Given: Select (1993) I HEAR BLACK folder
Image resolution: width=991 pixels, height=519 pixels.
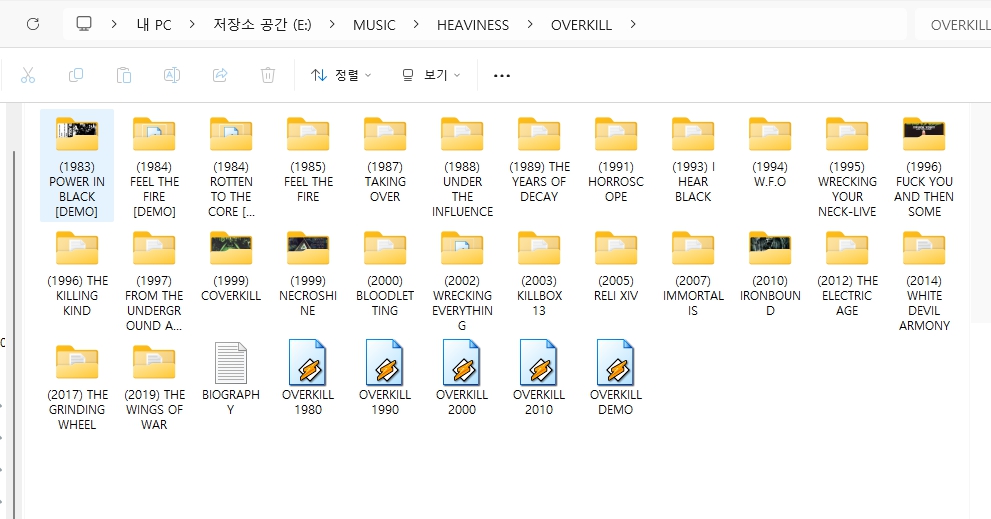Looking at the screenshot, I should click(x=693, y=158).
